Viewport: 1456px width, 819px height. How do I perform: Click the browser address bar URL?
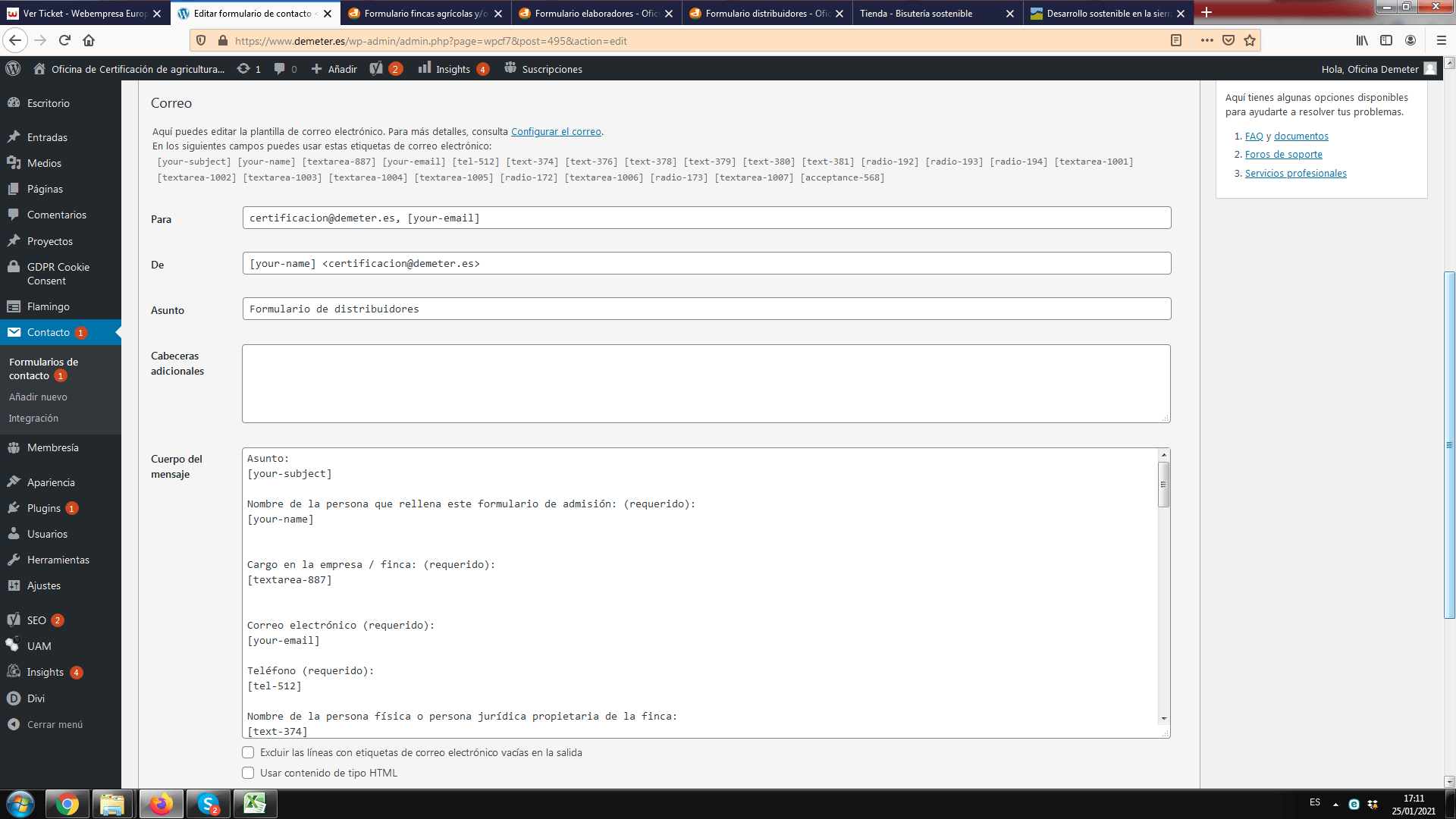431,41
